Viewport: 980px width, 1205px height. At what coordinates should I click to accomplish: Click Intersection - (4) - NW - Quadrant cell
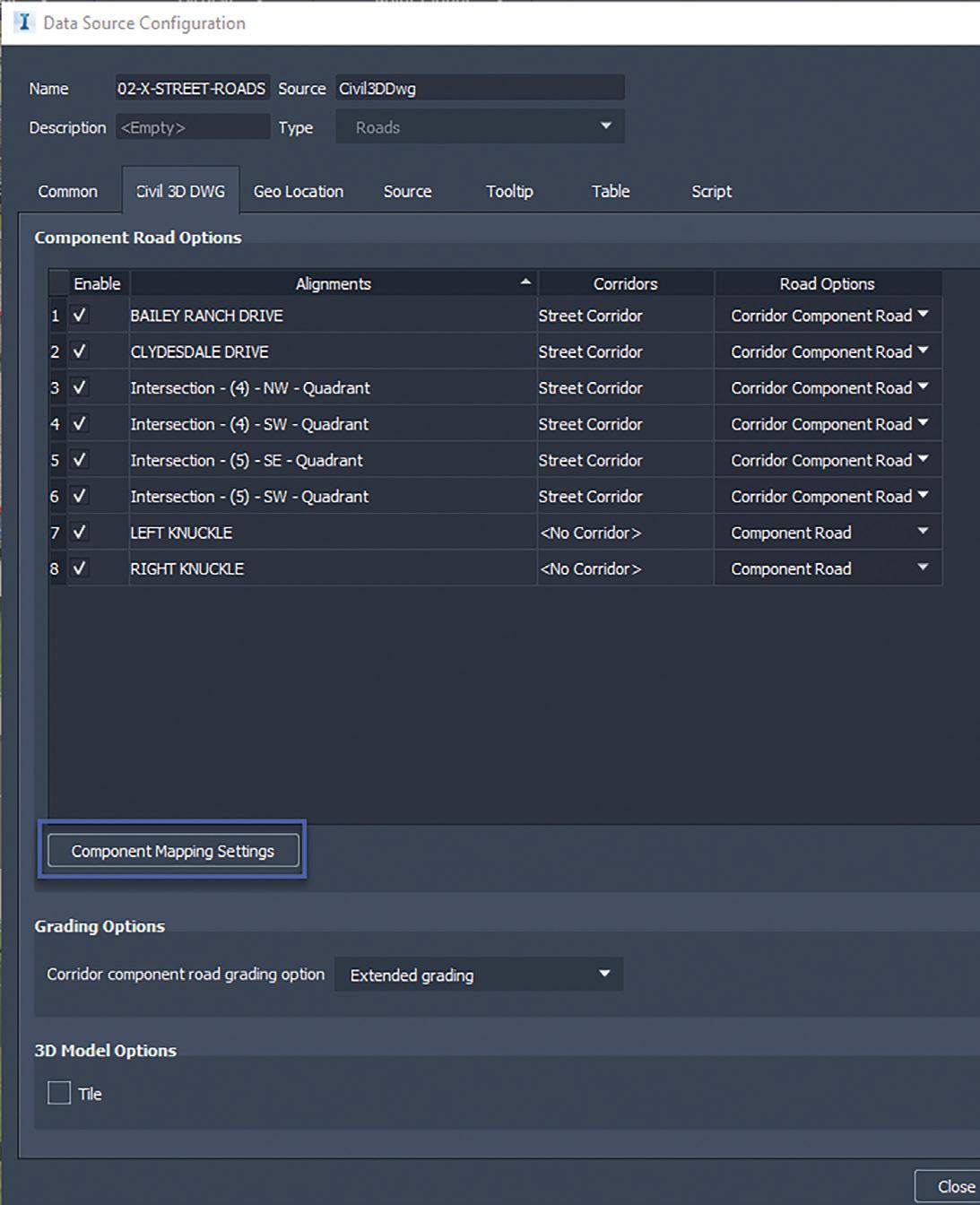(x=333, y=387)
